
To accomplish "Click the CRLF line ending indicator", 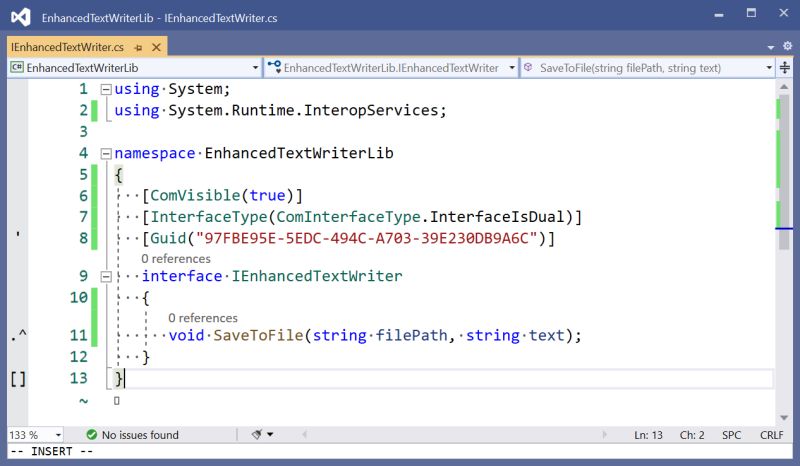I will point(771,435).
